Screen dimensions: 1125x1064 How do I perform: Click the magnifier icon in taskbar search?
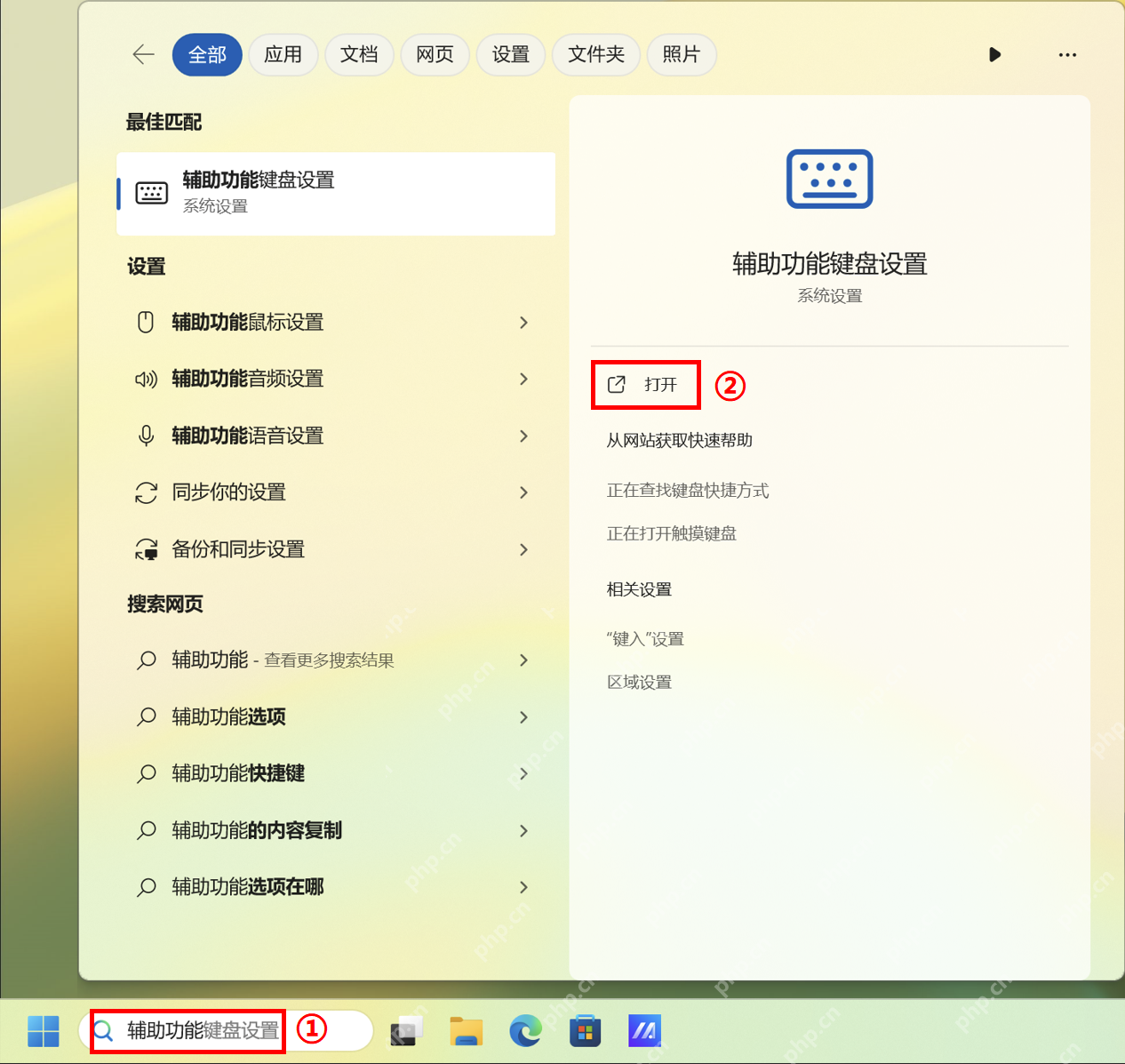[x=104, y=1031]
